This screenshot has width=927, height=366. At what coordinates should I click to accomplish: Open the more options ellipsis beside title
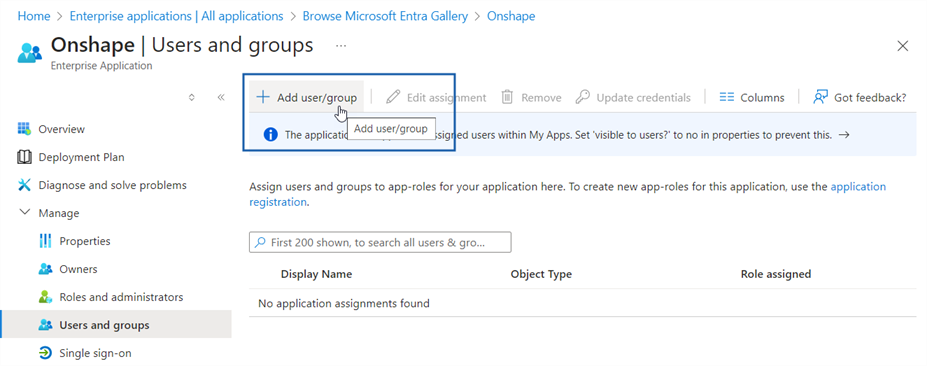click(x=341, y=46)
